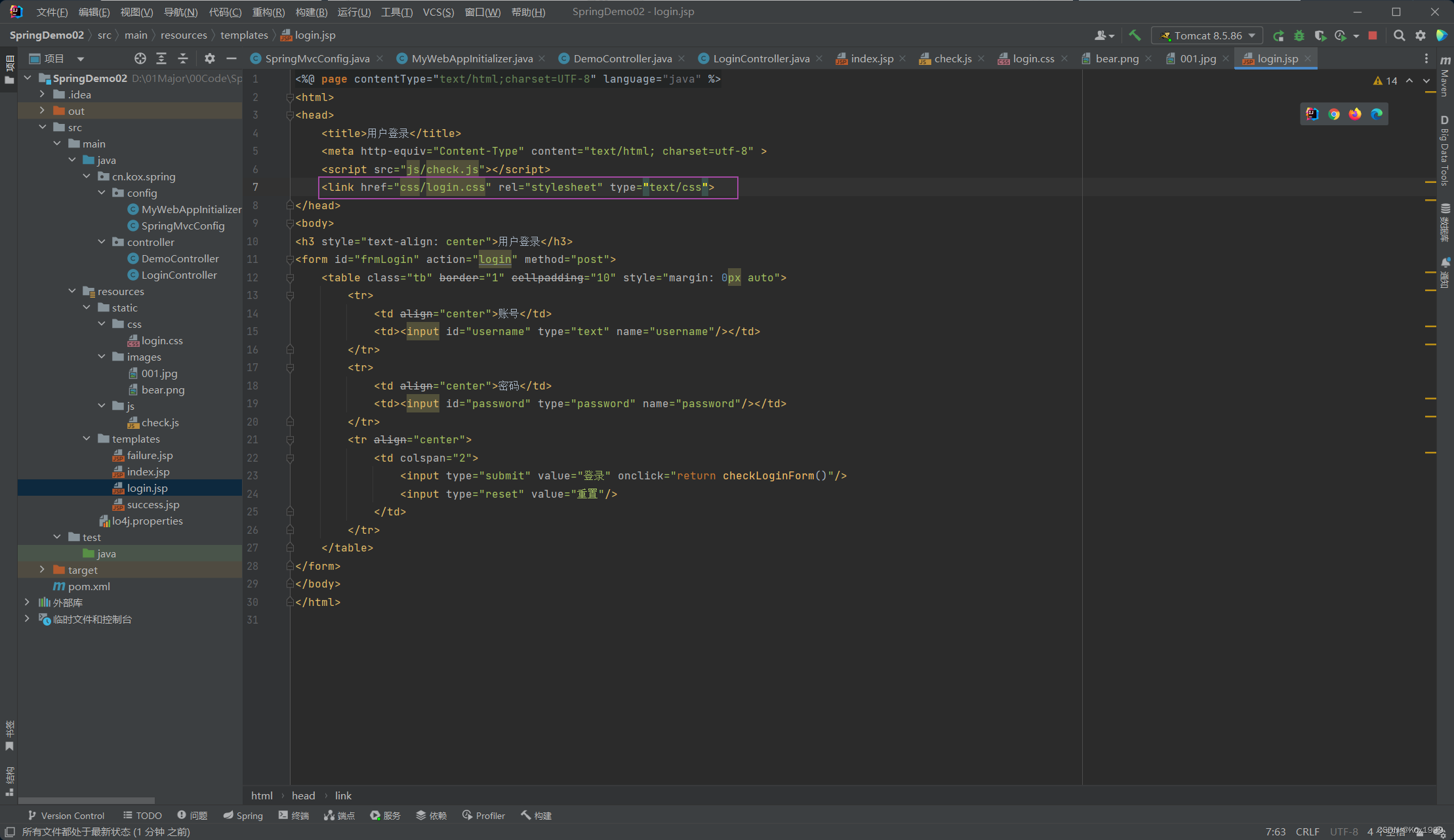Stop the running server red square
The height and width of the screenshot is (840, 1454).
click(x=1373, y=35)
